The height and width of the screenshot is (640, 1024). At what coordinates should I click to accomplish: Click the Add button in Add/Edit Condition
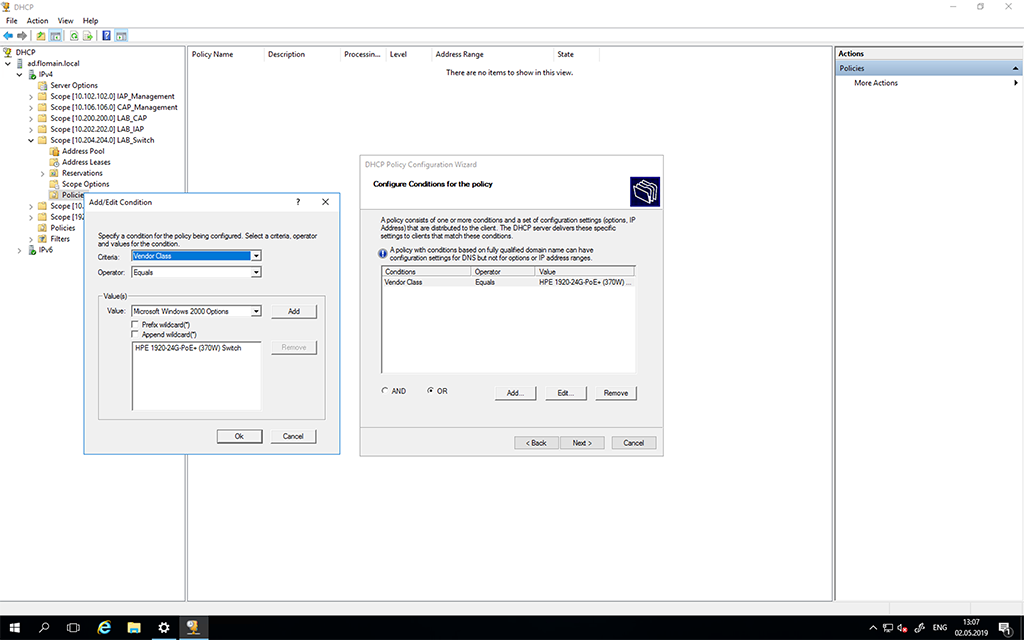tap(293, 311)
